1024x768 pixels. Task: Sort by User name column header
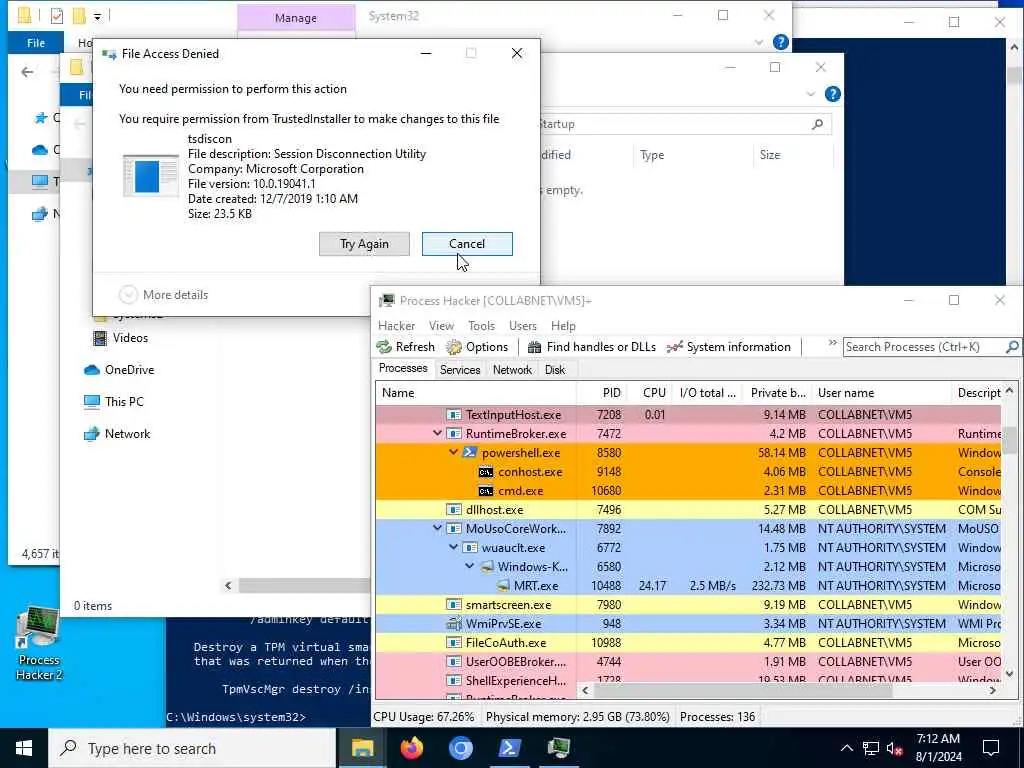coord(881,392)
